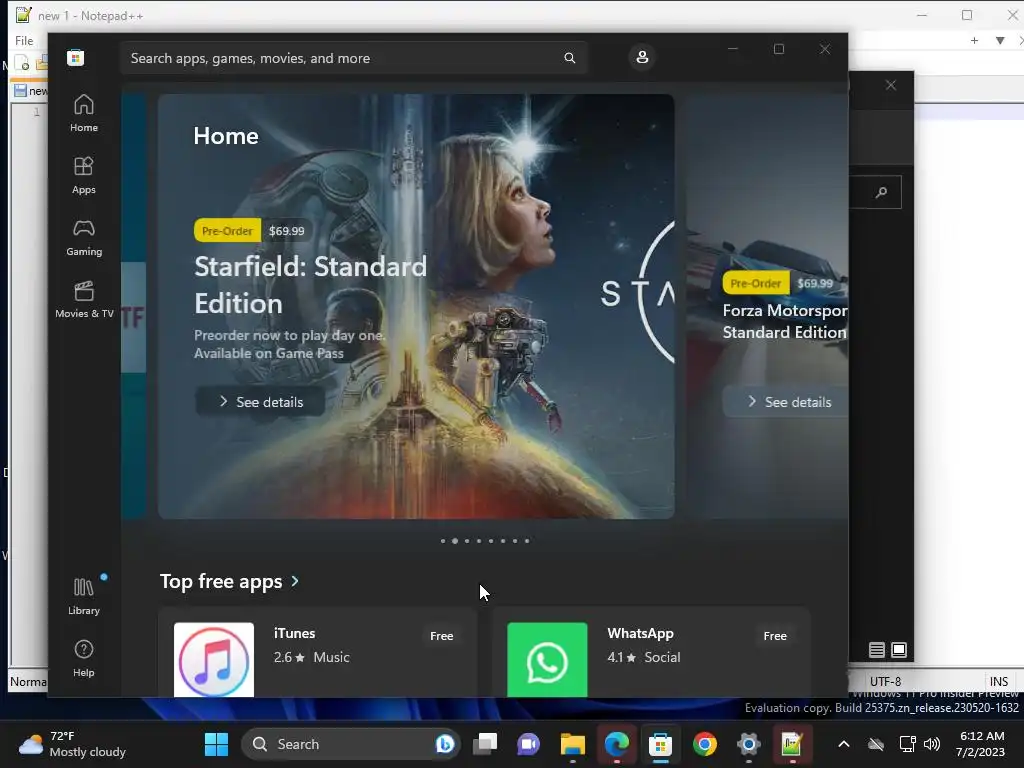1024x768 pixels.
Task: Click the volume icon in system tray
Action: [932, 744]
